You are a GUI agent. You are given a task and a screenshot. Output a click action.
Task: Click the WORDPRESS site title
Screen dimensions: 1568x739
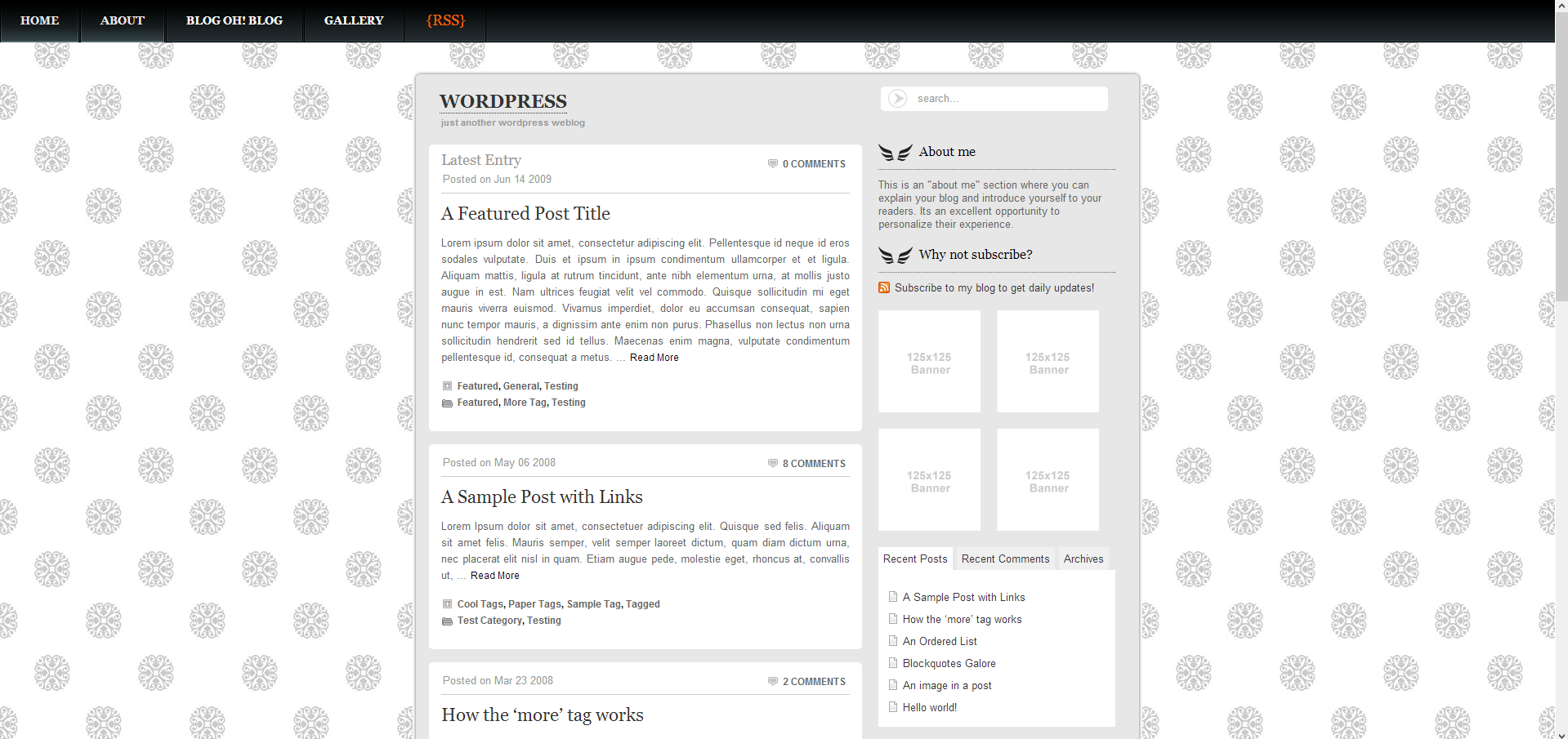point(503,101)
